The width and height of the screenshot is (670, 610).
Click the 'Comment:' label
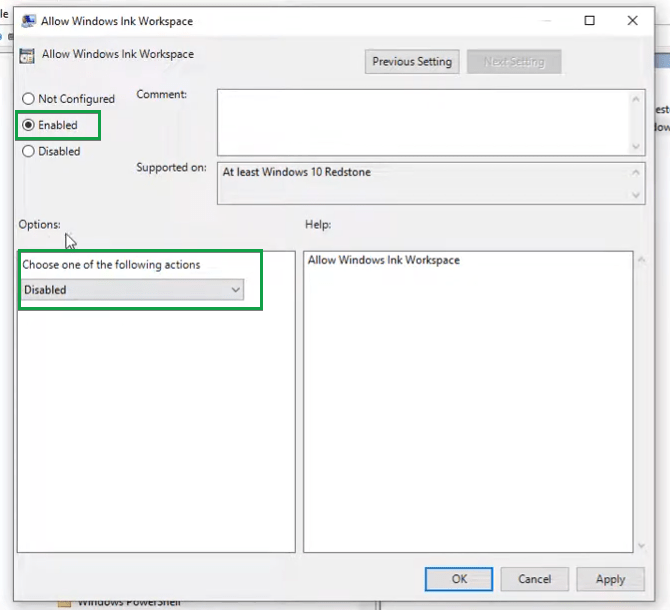[x=162, y=94]
